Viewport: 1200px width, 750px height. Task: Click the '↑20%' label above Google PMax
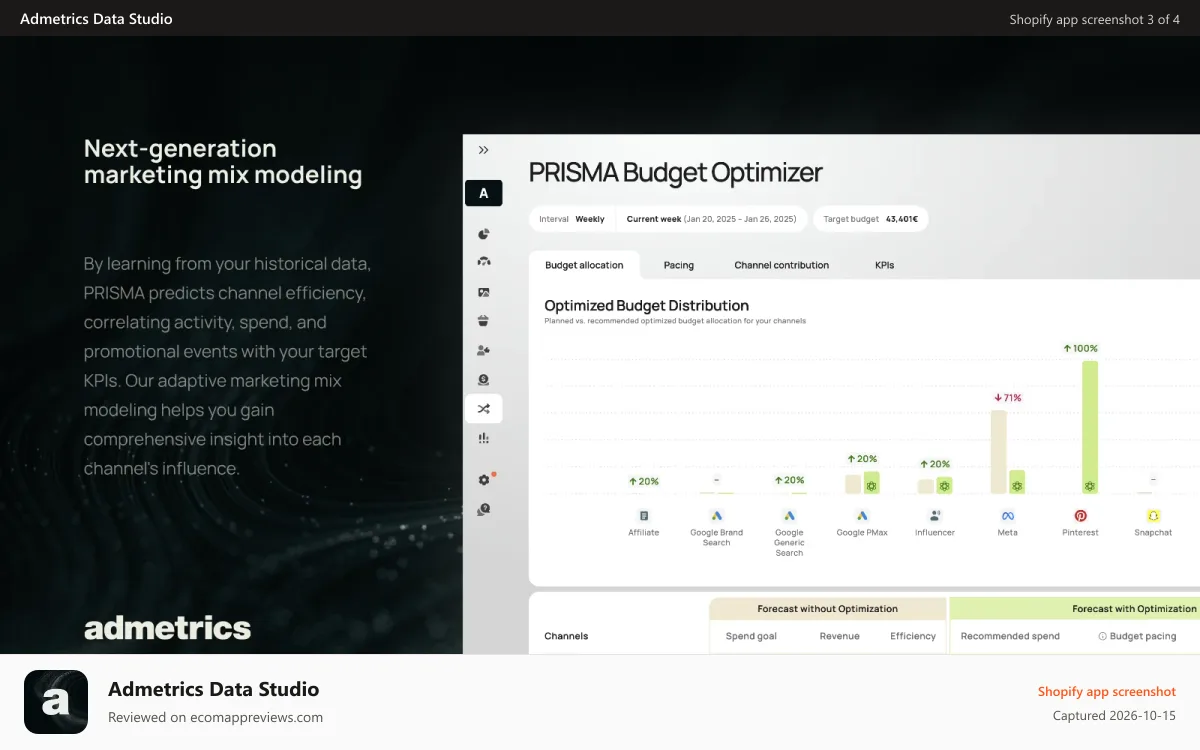862,459
